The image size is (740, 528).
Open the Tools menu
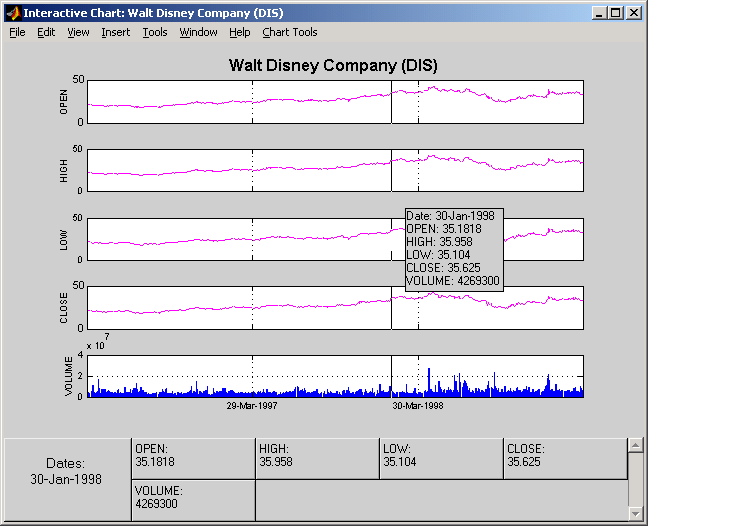coord(155,32)
